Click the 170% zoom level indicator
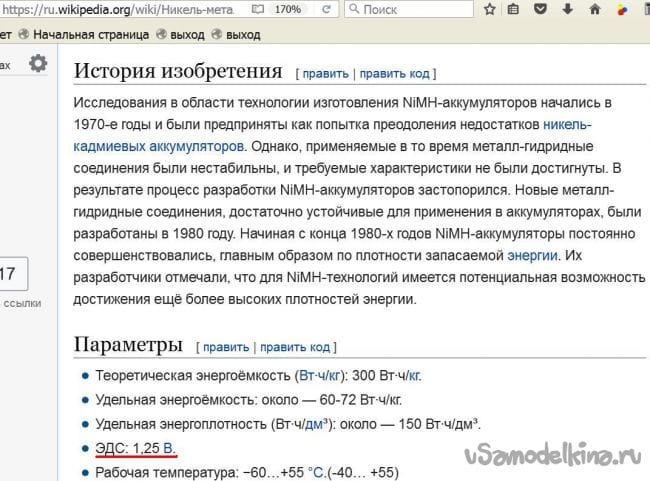This screenshot has width=650, height=481. coord(288,9)
